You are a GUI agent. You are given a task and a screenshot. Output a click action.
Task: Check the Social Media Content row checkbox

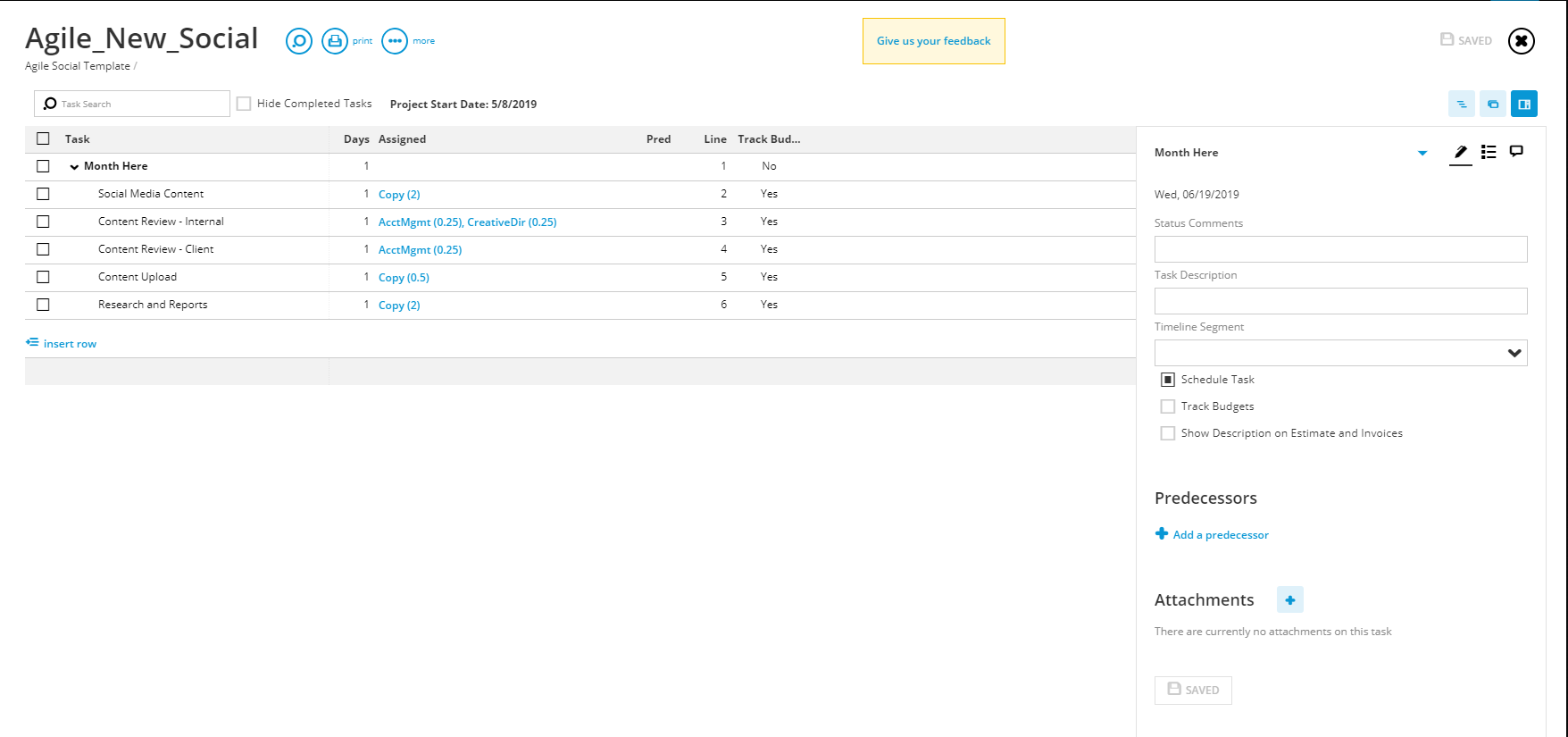43,194
